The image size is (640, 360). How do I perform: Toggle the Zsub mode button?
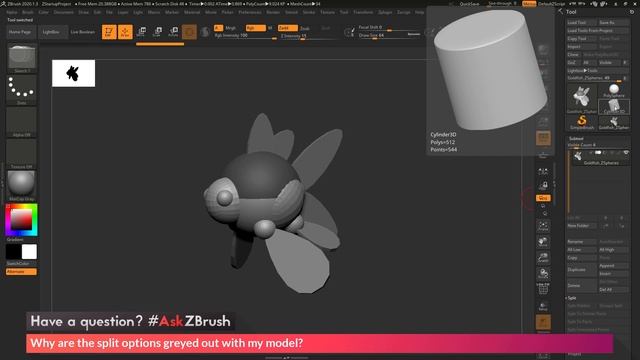pyautogui.click(x=305, y=28)
